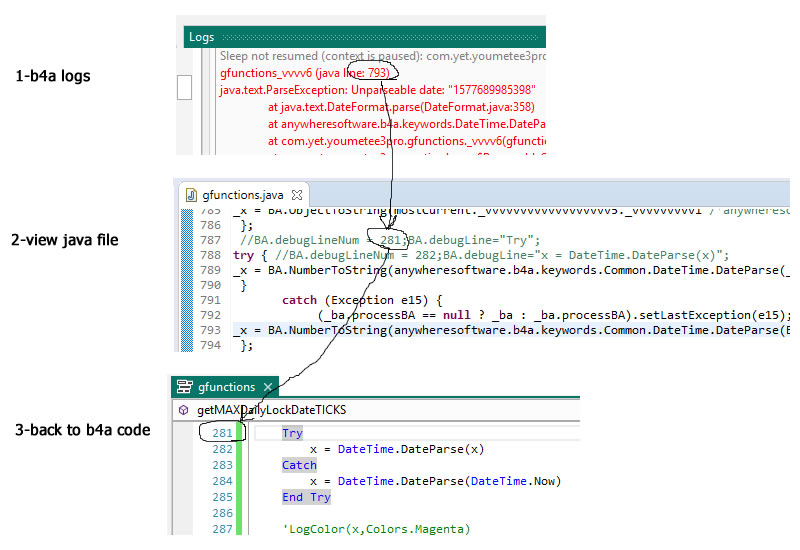Click the module icon on gfunctions tab
Image resolution: width=800 pixels, height=550 pixels.
(x=185, y=387)
